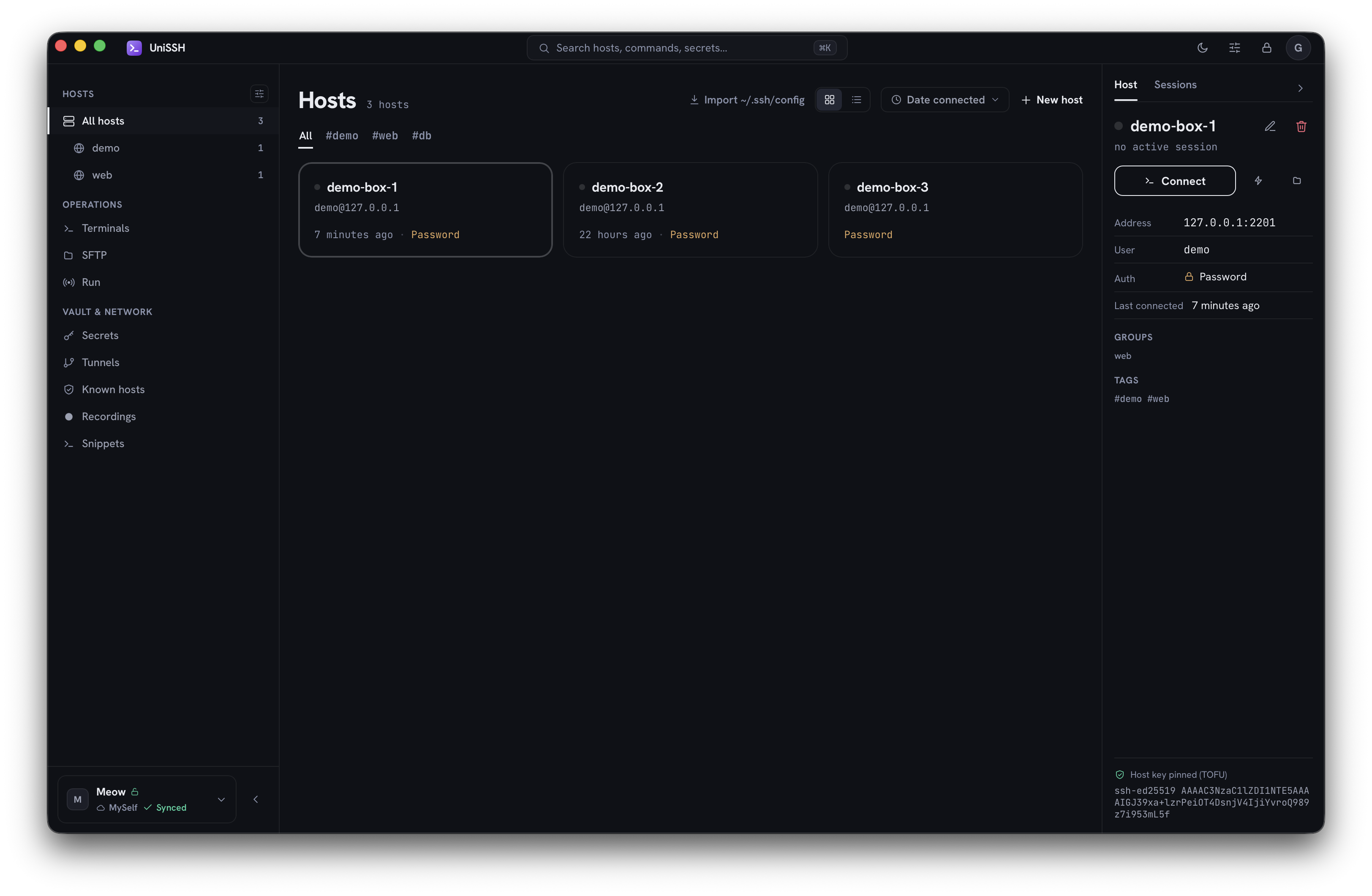Delete demo-box-1 using trash icon

click(1301, 126)
